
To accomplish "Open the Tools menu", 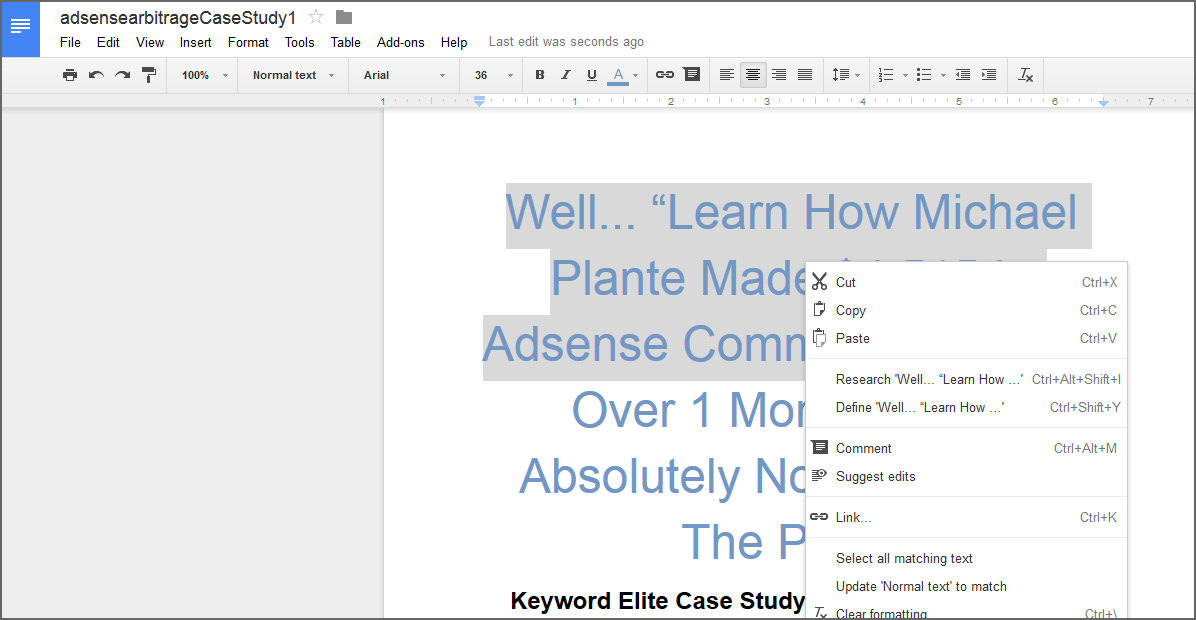I will point(299,42).
